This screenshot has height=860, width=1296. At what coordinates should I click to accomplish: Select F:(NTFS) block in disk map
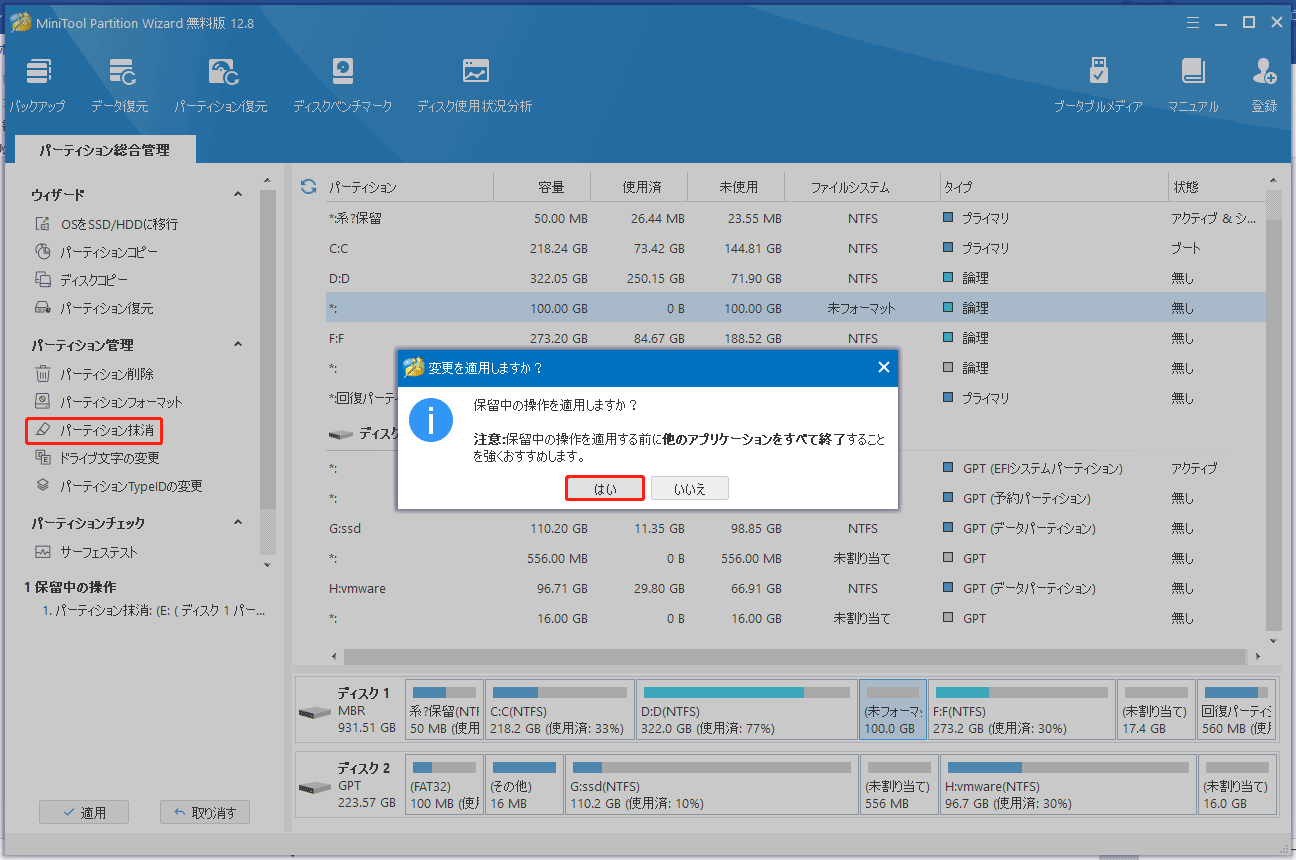click(x=1021, y=710)
